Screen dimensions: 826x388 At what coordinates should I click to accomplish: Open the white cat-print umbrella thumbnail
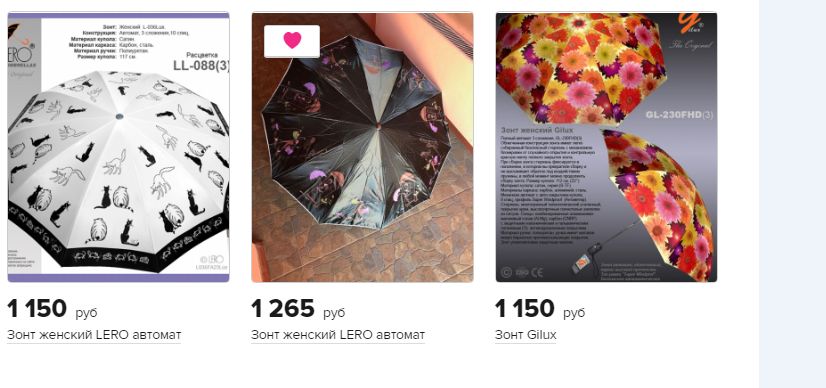click(x=118, y=147)
